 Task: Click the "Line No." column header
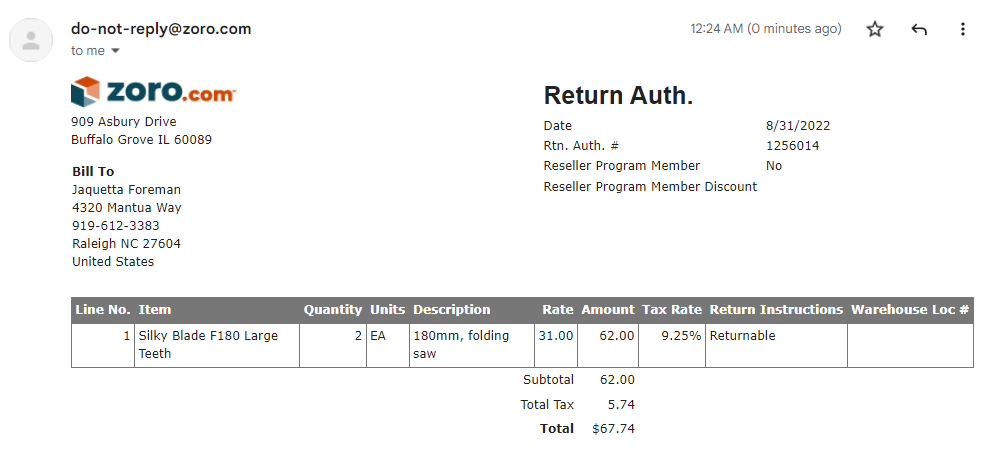click(x=103, y=310)
